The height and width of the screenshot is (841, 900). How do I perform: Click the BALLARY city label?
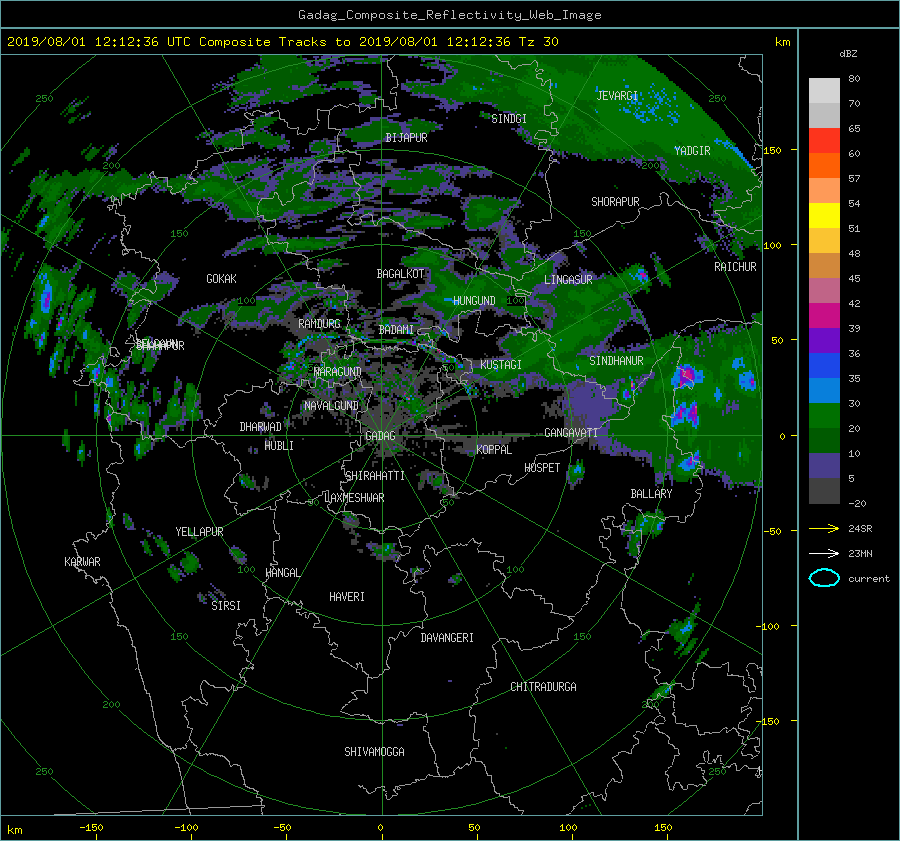click(x=651, y=494)
